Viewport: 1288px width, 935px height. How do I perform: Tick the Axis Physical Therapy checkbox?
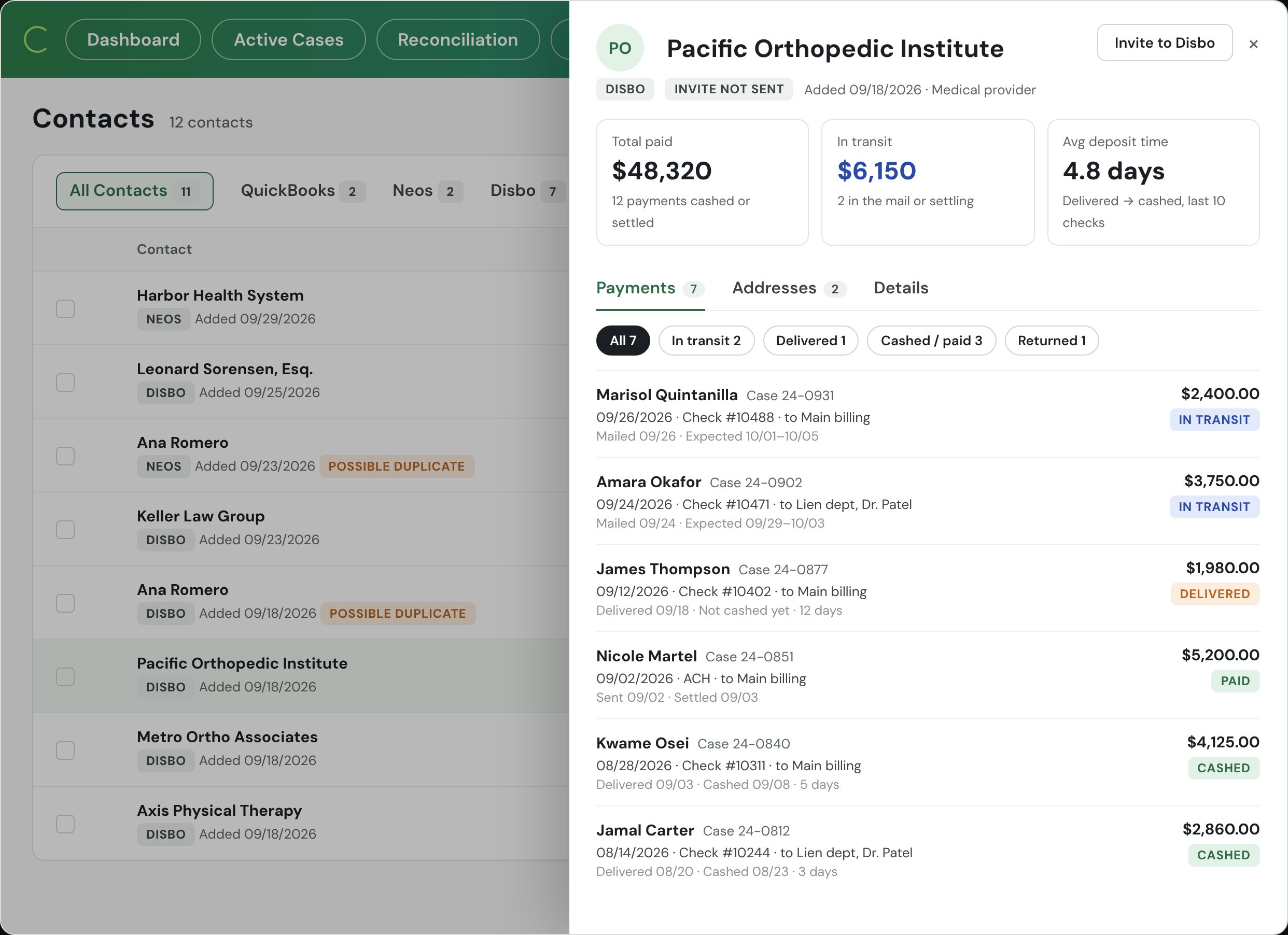point(65,824)
